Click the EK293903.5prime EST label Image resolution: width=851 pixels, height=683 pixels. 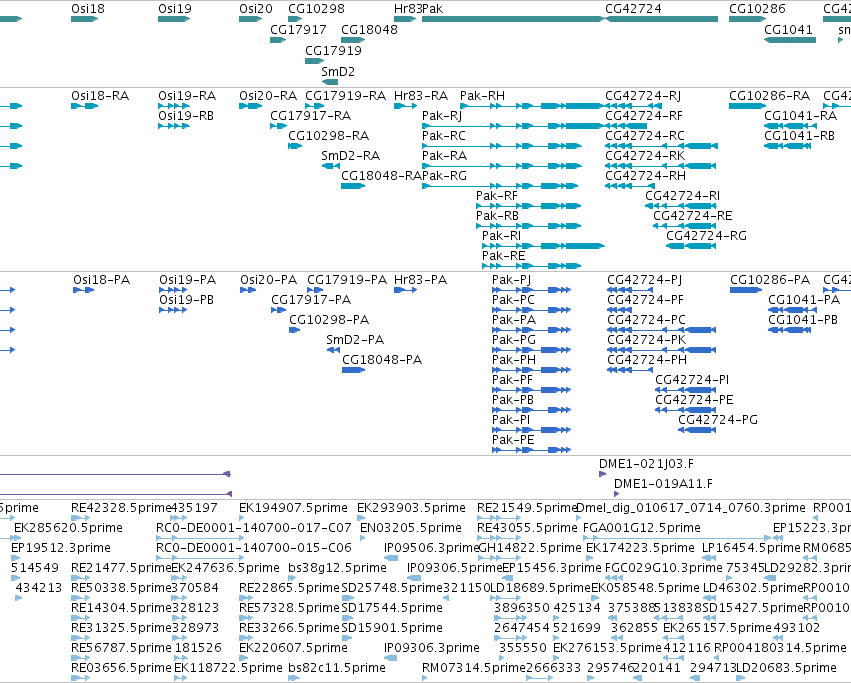tap(411, 508)
